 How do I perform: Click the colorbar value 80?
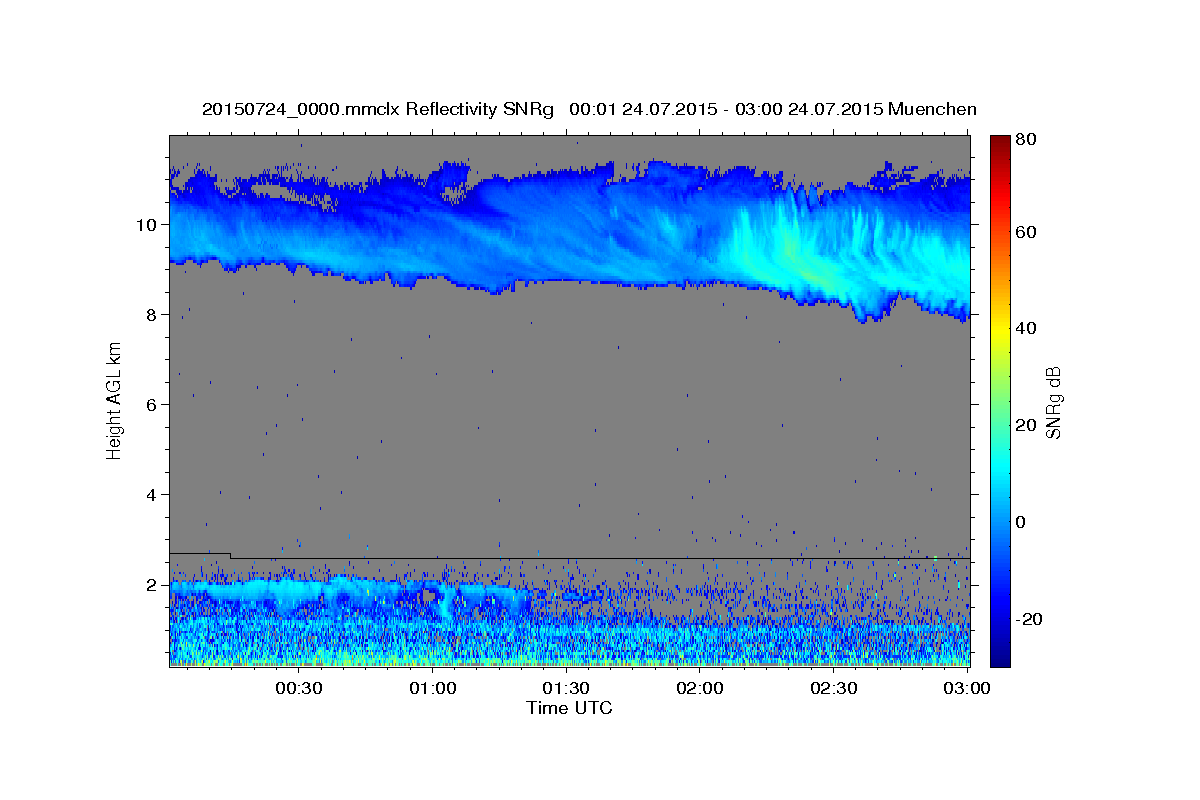[1028, 140]
